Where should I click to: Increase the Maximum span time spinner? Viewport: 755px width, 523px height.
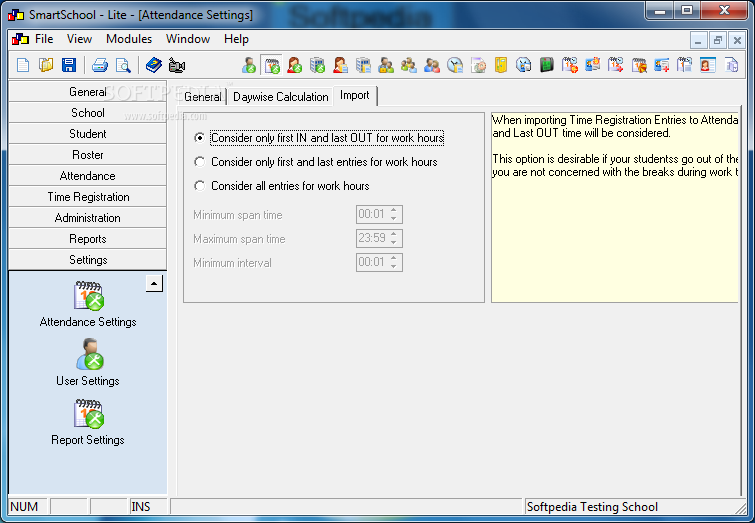point(394,234)
